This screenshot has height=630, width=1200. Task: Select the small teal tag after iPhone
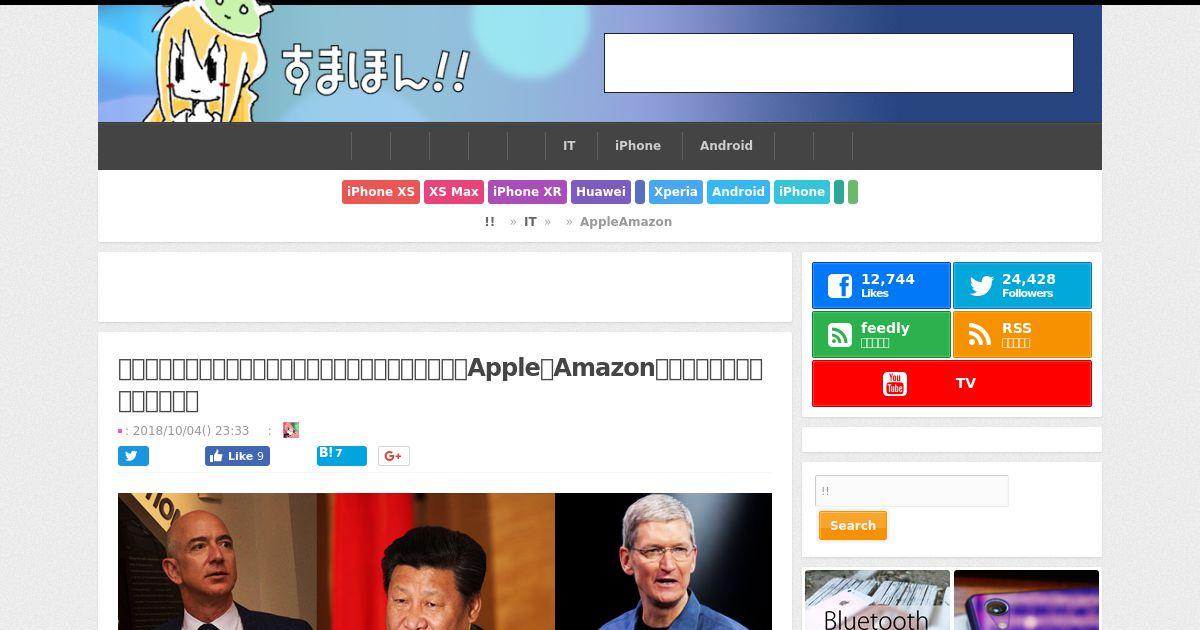839,192
